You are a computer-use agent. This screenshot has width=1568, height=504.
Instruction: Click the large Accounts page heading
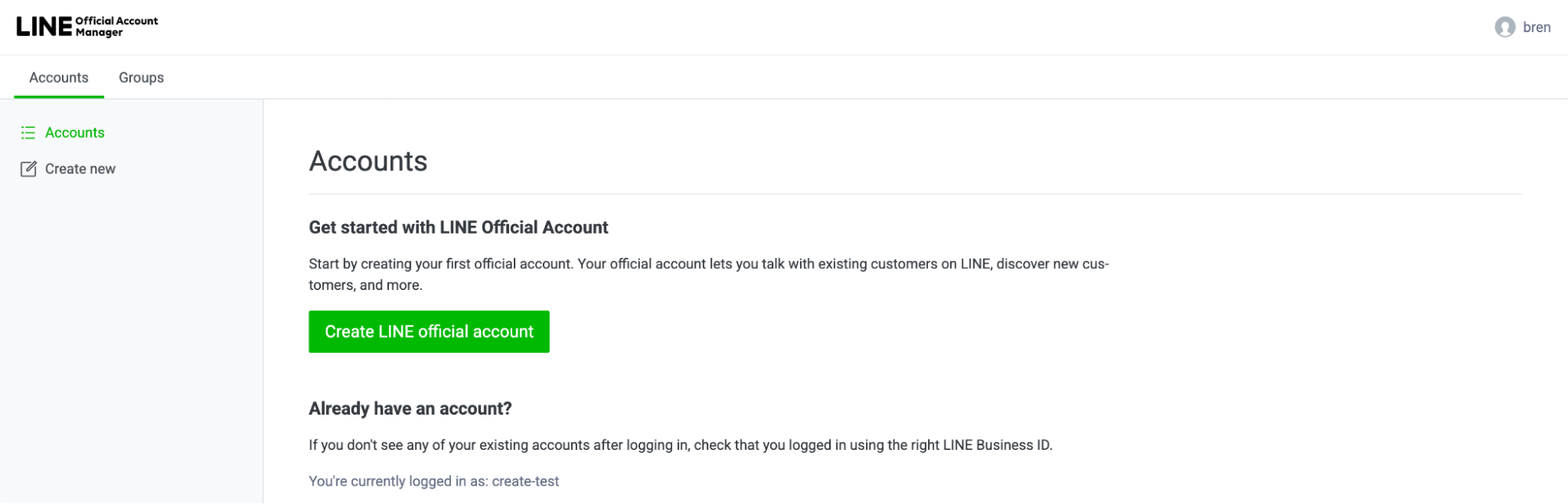coord(368,161)
